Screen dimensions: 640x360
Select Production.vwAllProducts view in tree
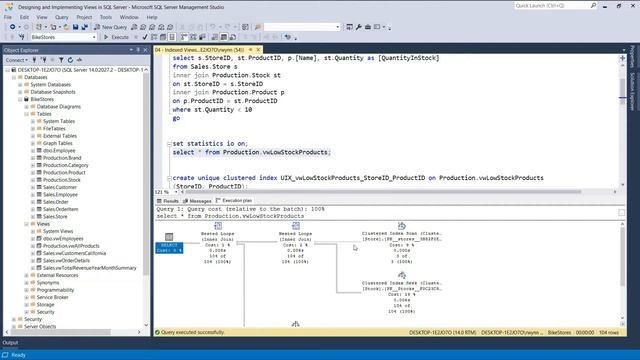71,246
